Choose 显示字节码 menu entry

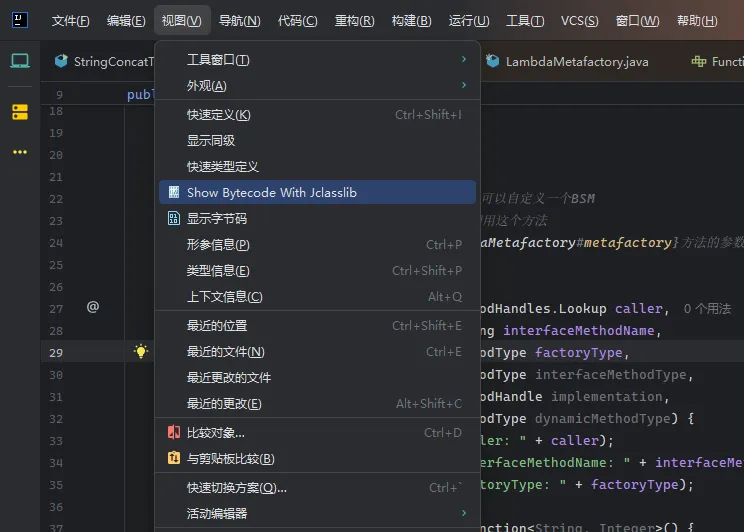317,218
